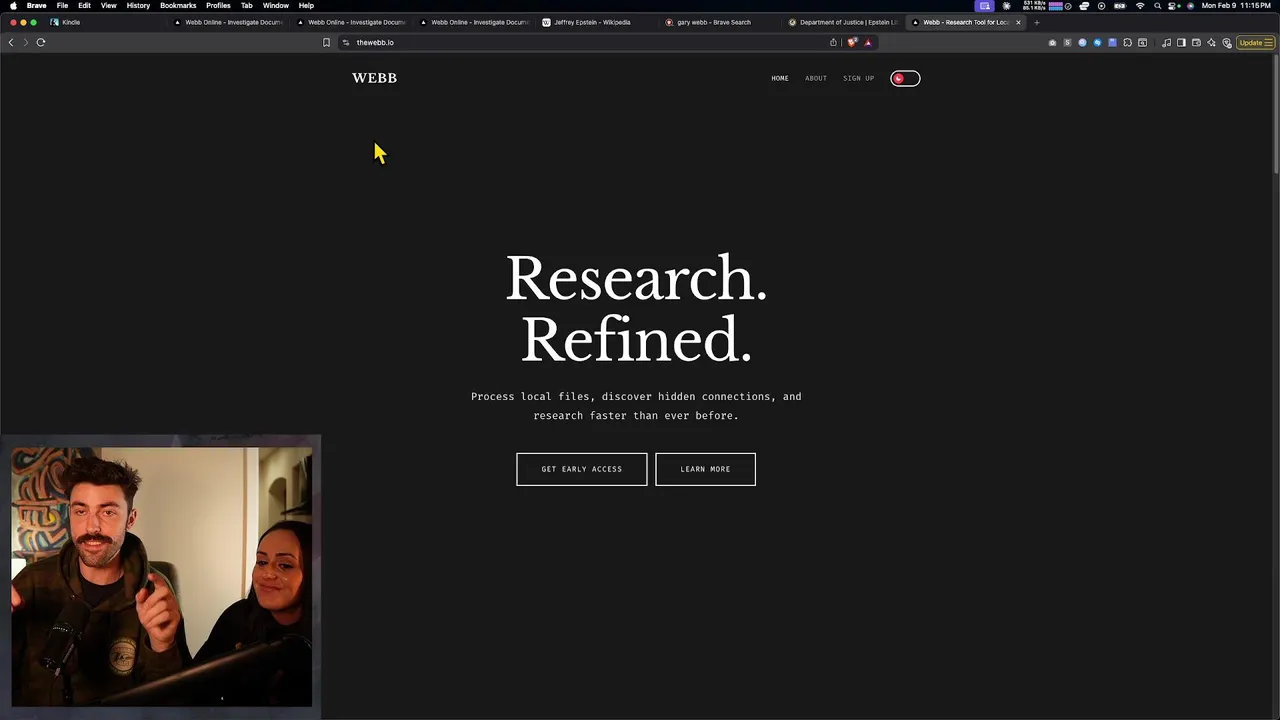Open the Brave application menu

coord(37,6)
